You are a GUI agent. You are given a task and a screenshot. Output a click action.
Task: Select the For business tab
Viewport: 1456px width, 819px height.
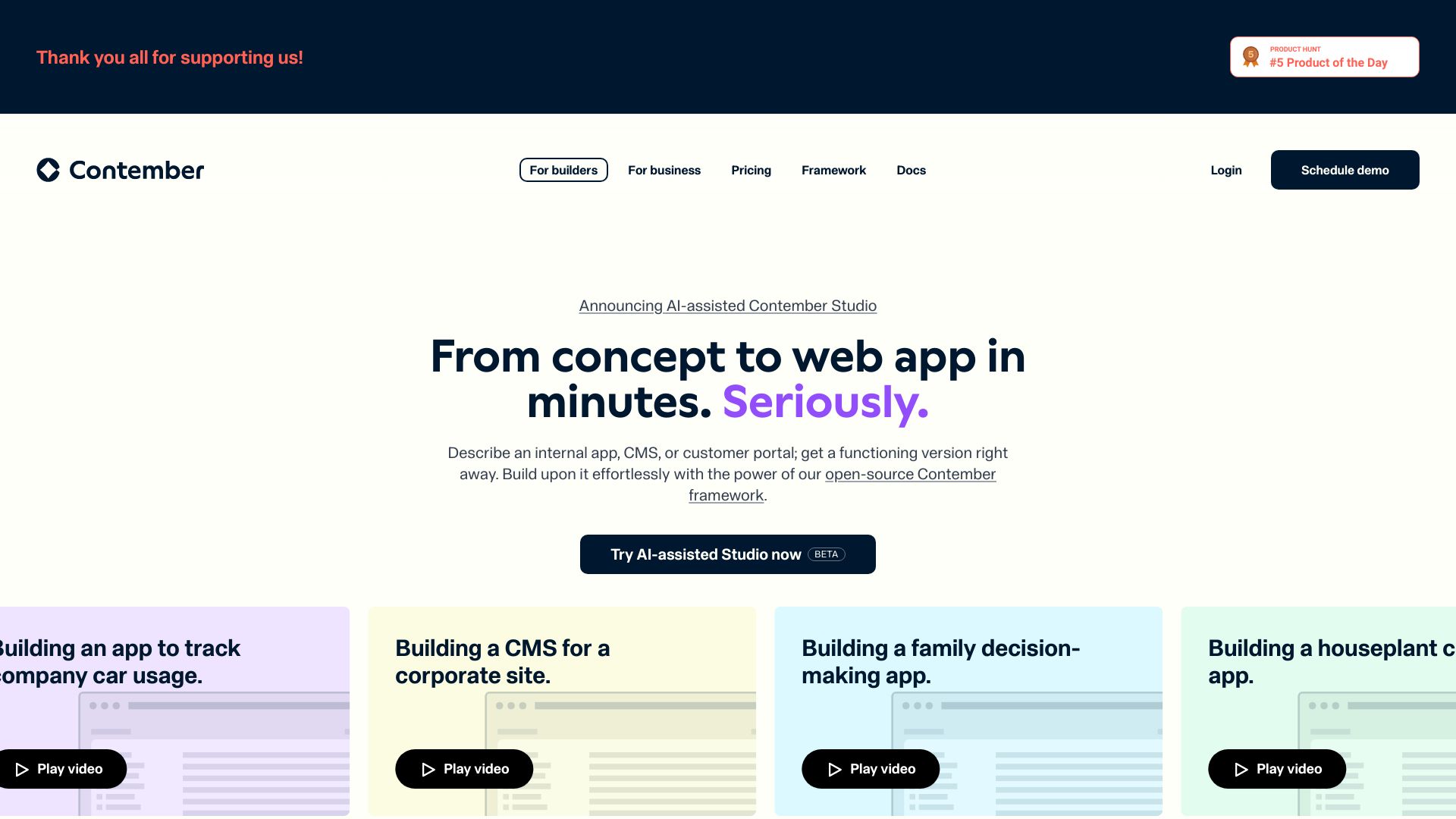coord(664,170)
